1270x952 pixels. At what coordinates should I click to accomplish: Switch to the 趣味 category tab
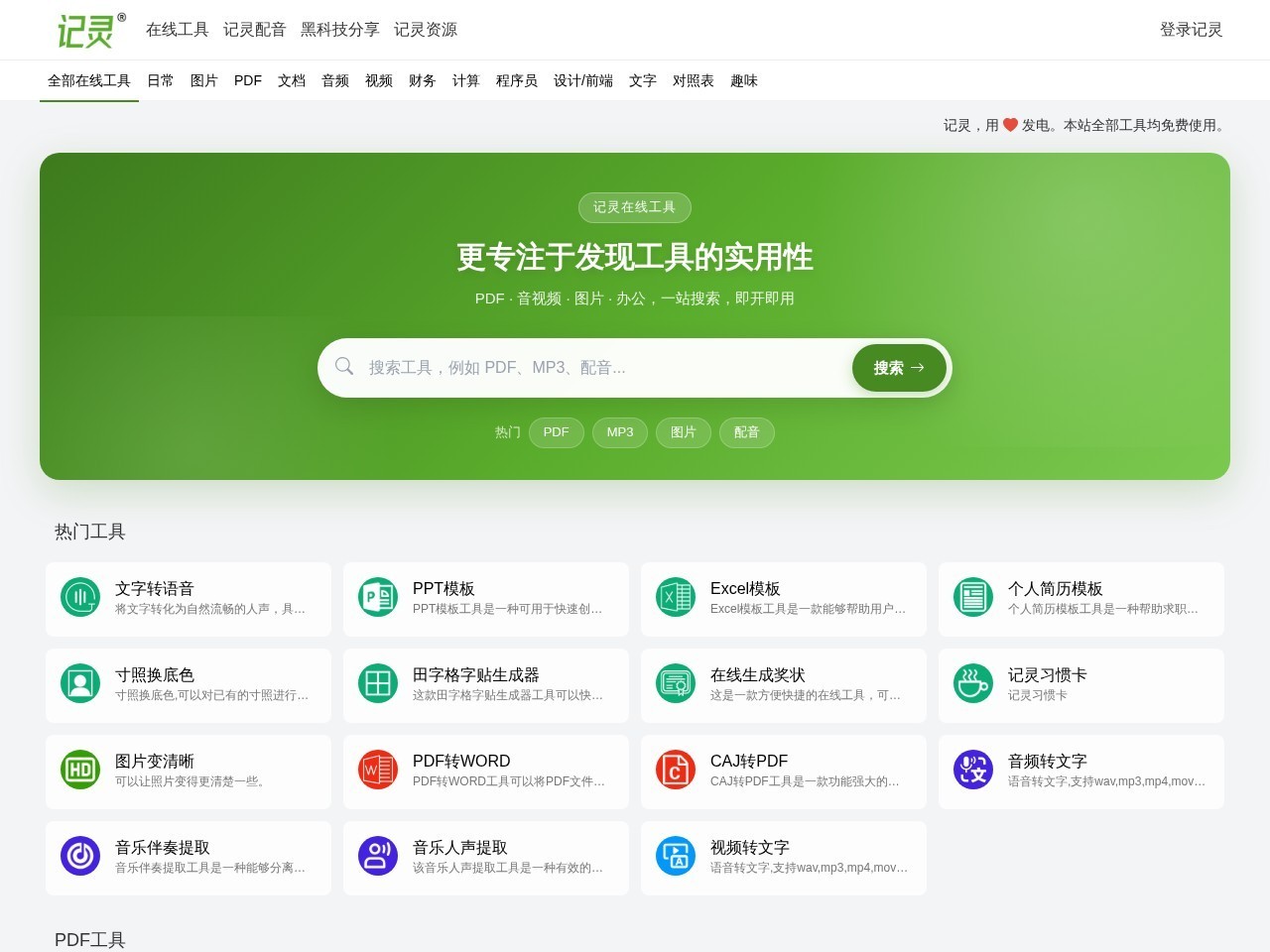(744, 80)
